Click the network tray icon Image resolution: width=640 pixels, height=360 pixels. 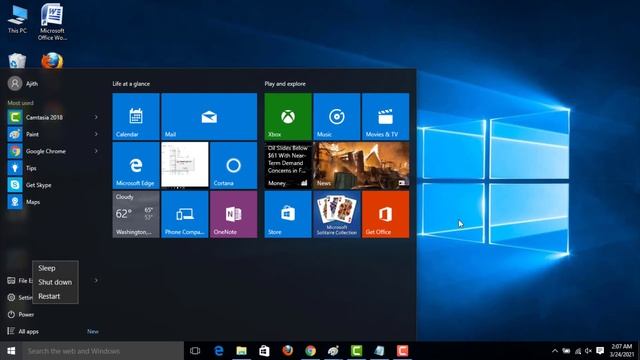[578, 351]
